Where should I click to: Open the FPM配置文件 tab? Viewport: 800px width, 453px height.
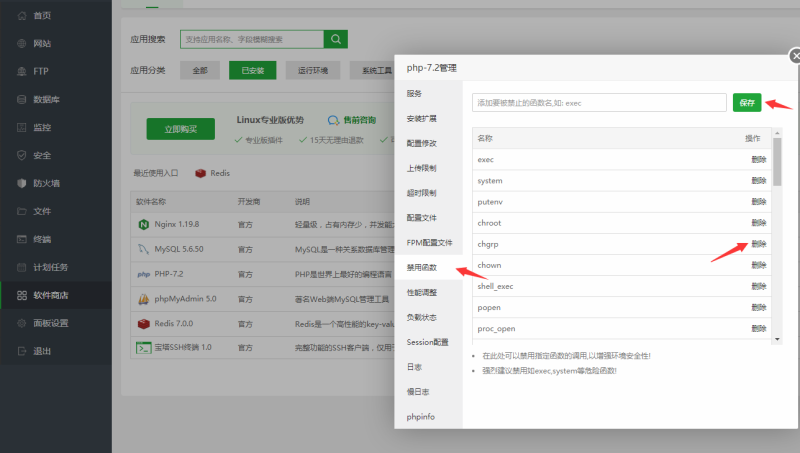429,243
